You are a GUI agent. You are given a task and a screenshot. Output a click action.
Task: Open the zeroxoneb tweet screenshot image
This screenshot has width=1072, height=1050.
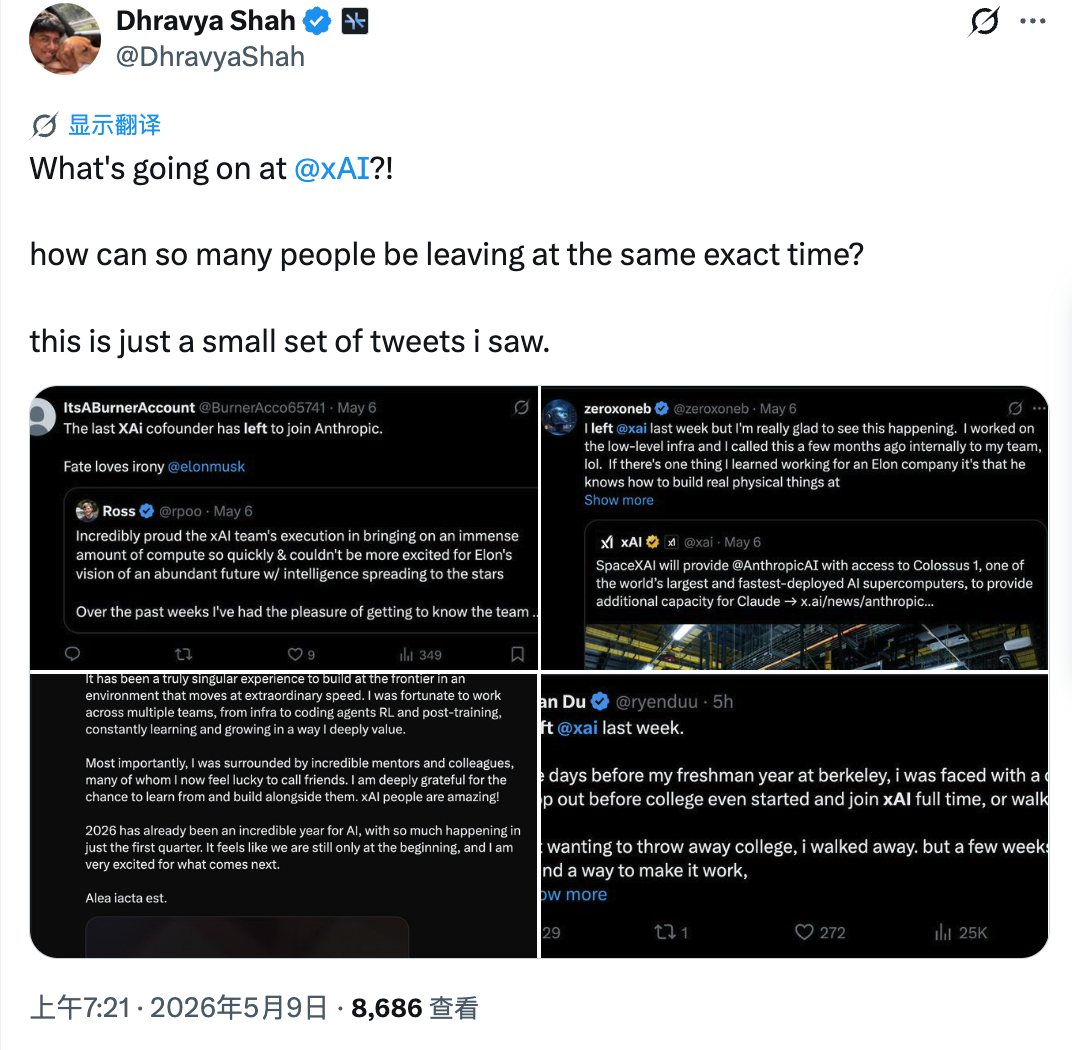tap(794, 528)
